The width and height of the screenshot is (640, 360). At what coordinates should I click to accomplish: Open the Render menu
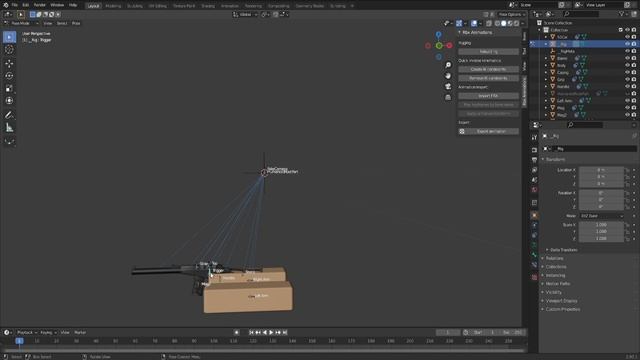(40, 5)
